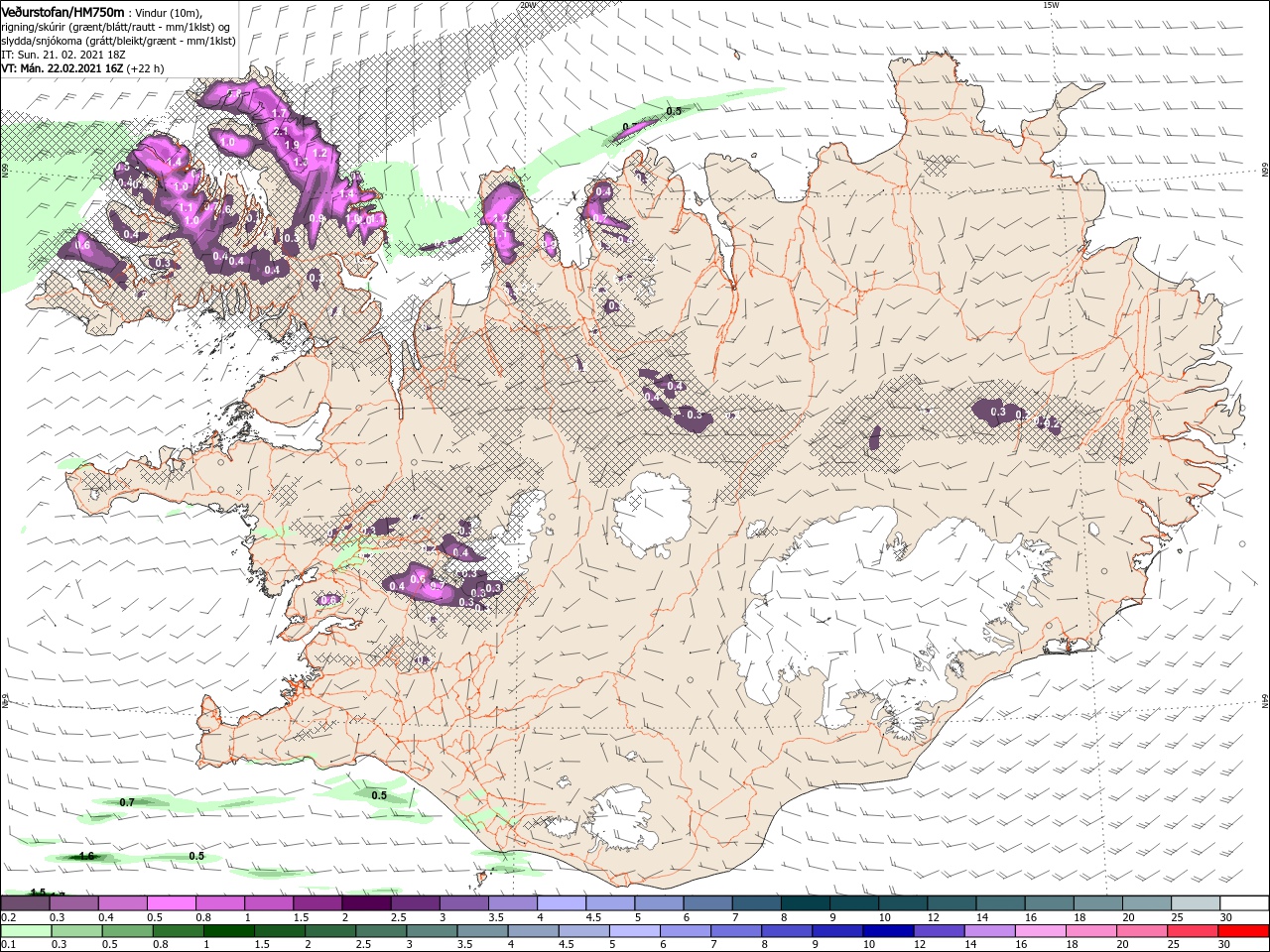Click the '15W' longitude label
The image size is (1270, 952).
pyautogui.click(x=1051, y=4)
